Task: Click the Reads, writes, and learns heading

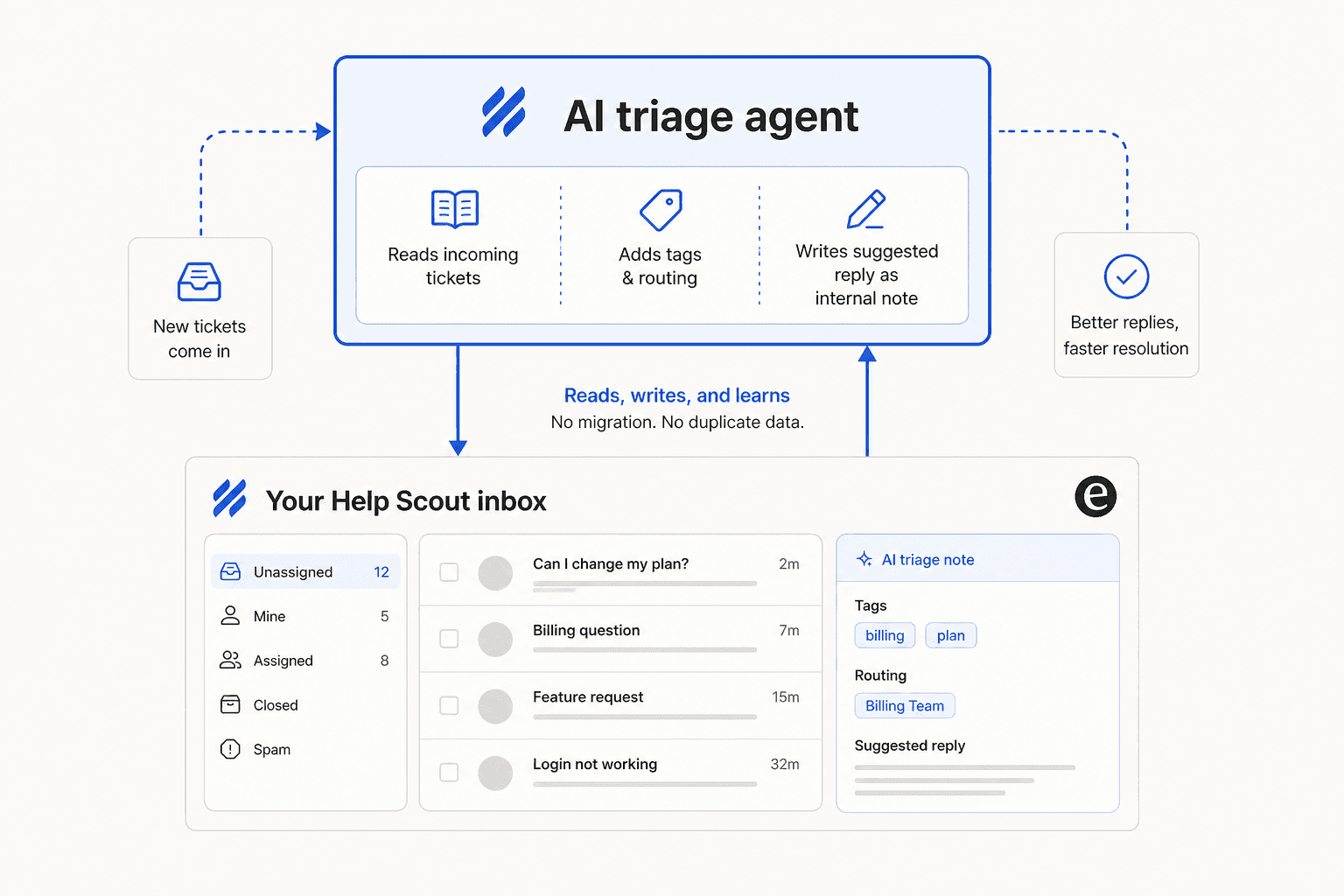Action: coord(677,395)
